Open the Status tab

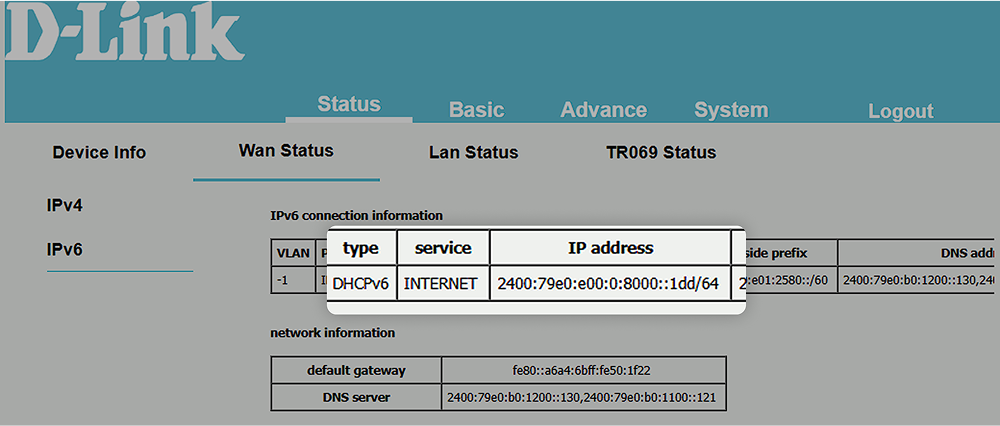[x=349, y=105]
